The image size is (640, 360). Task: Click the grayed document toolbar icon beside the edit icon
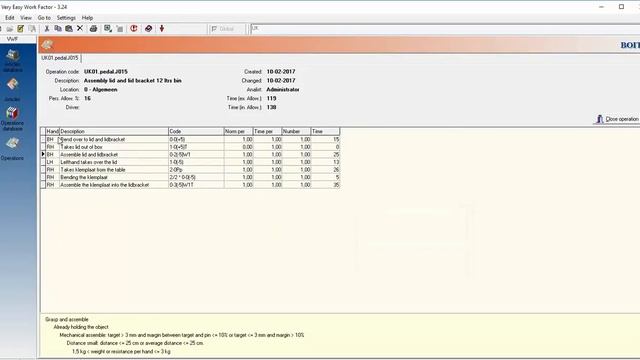coord(32,29)
